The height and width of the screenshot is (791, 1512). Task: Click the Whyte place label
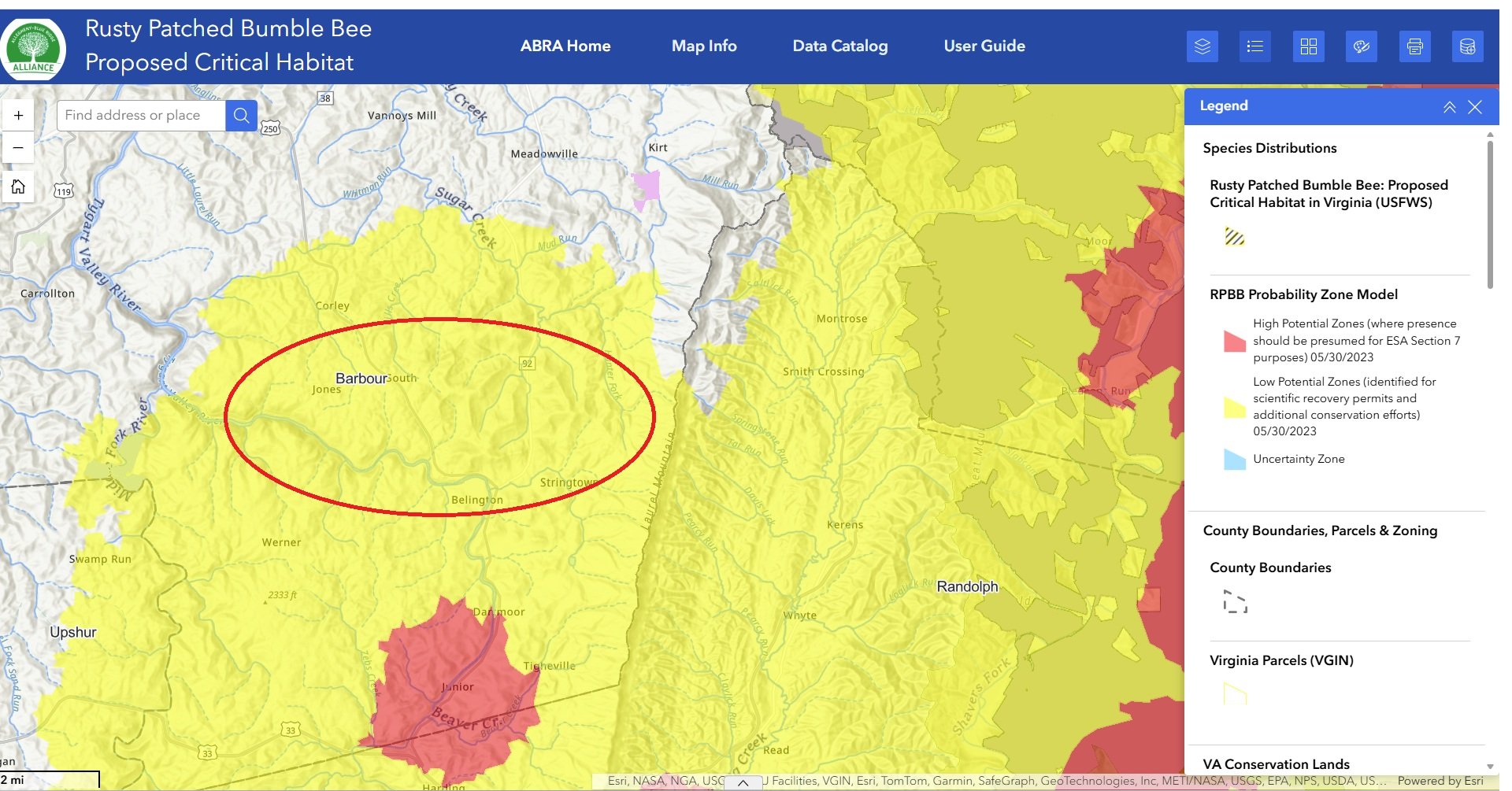[x=800, y=615]
